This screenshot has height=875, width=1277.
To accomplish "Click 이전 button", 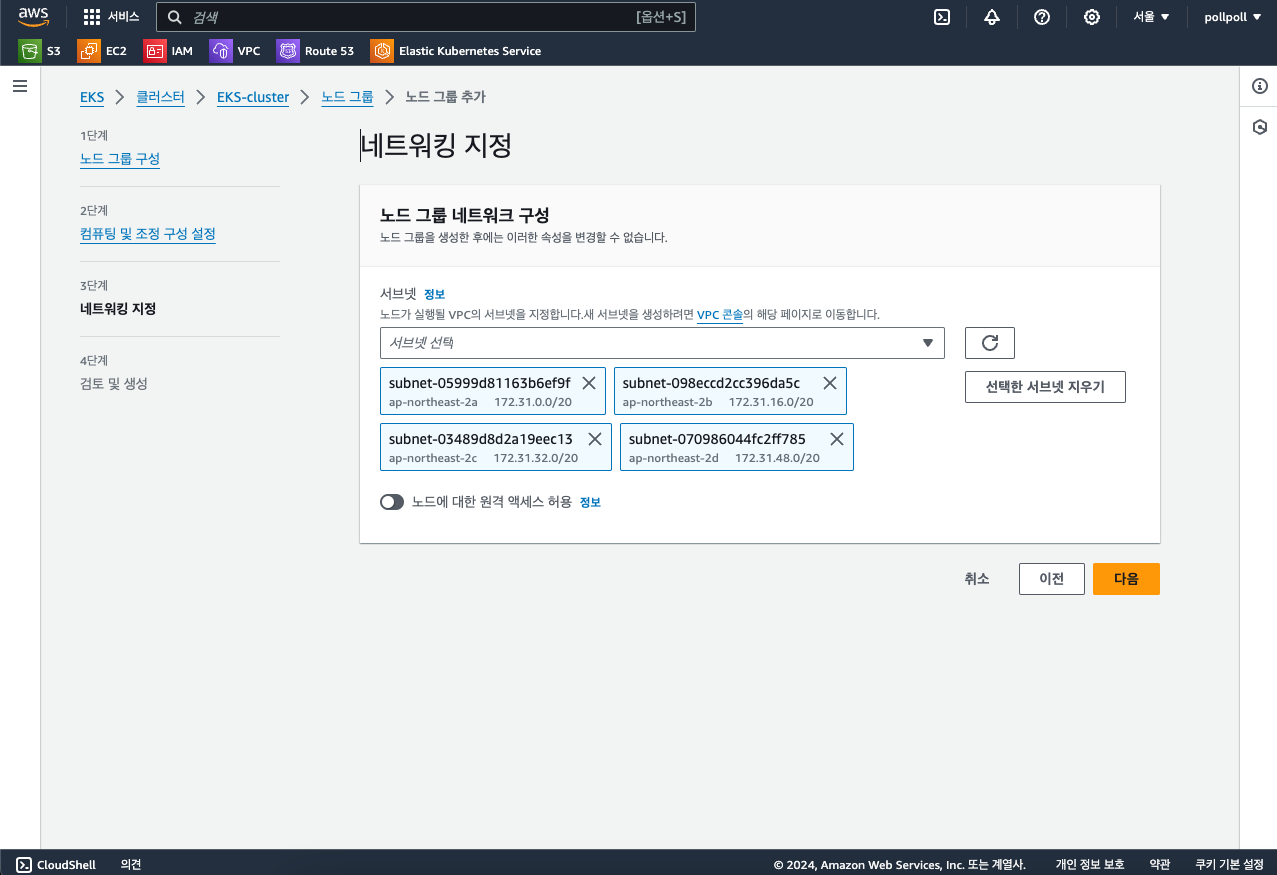I will pos(1052,579).
